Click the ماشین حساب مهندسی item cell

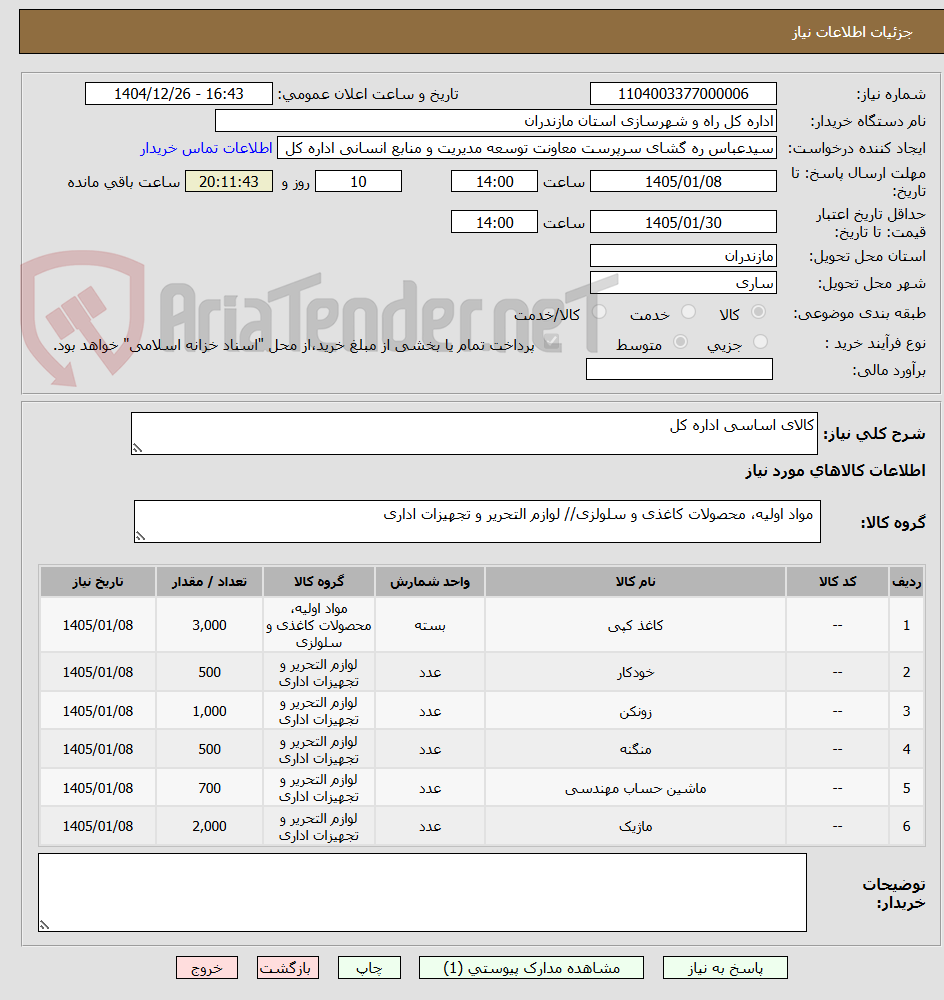point(635,788)
